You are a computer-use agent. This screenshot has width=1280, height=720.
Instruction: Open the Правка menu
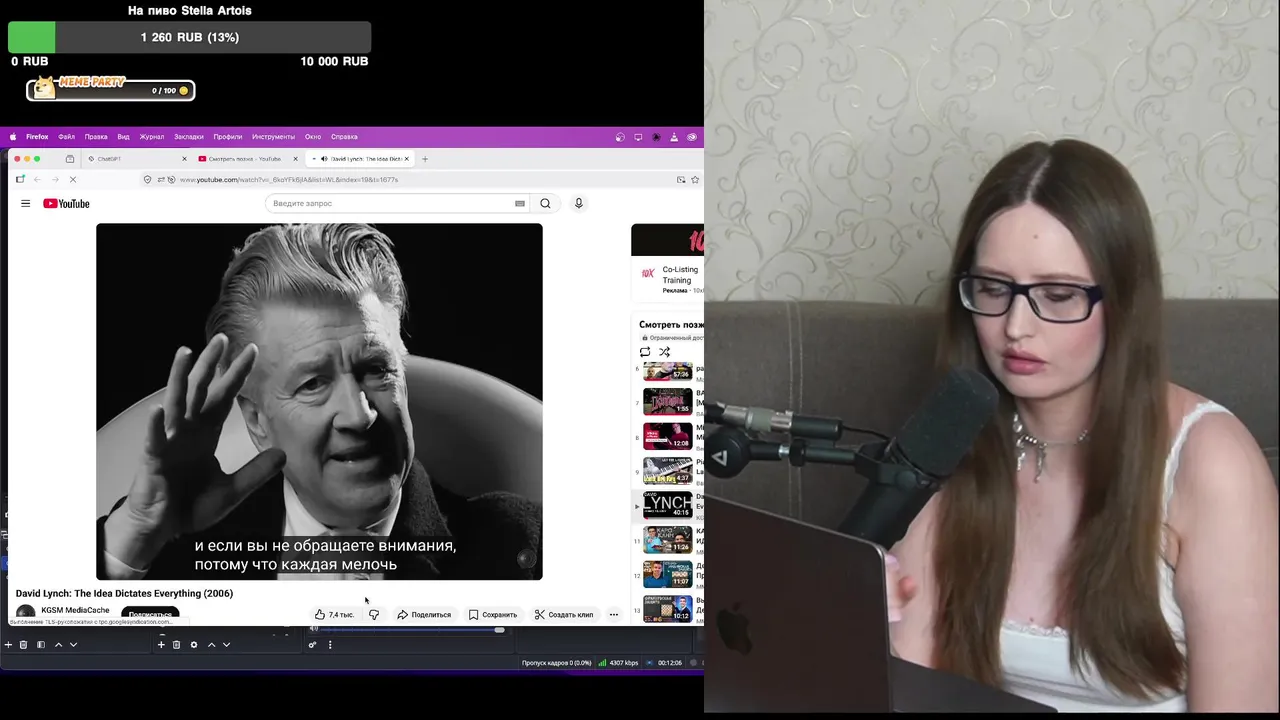click(x=96, y=137)
